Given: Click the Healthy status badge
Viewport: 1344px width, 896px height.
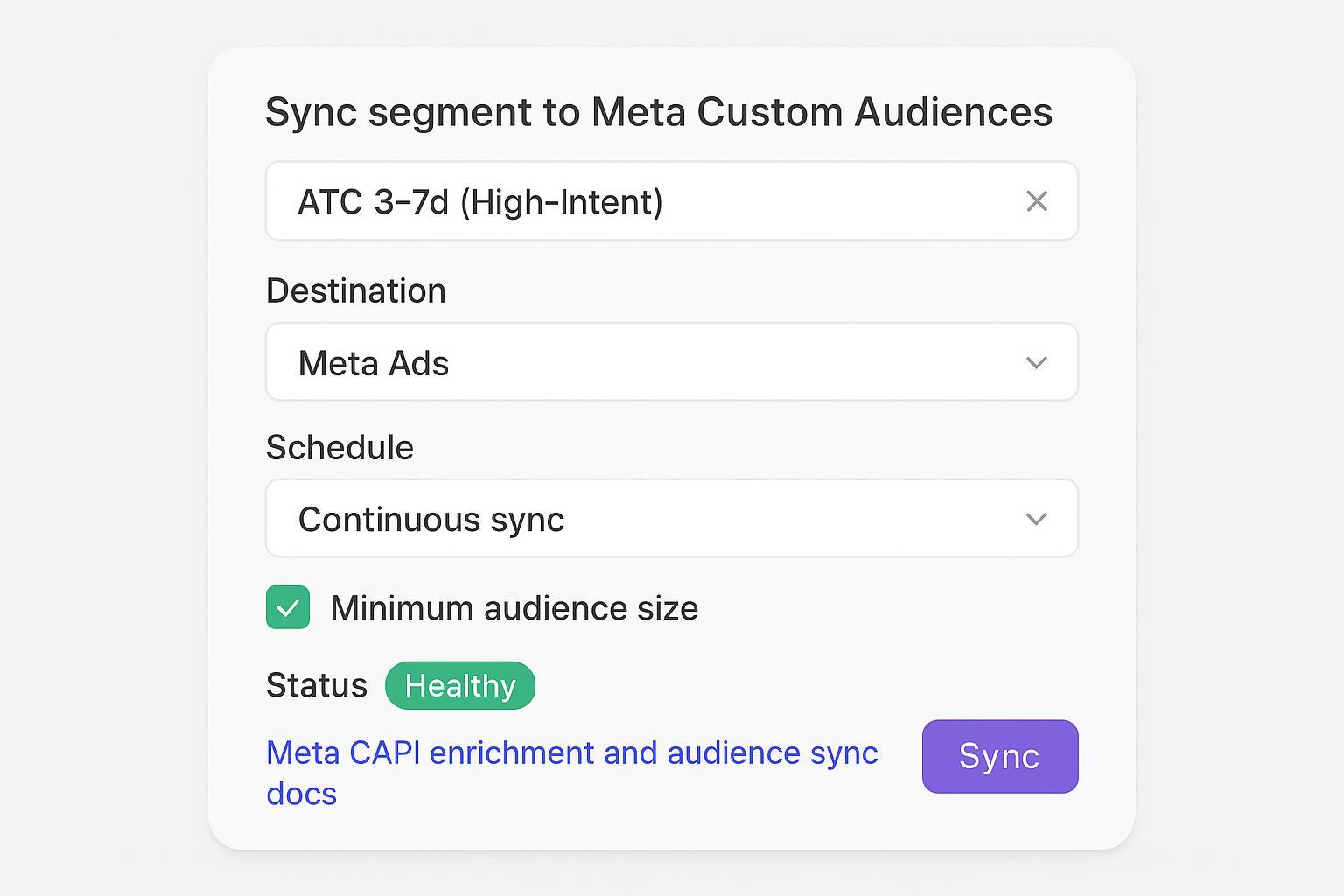Looking at the screenshot, I should tap(460, 685).
